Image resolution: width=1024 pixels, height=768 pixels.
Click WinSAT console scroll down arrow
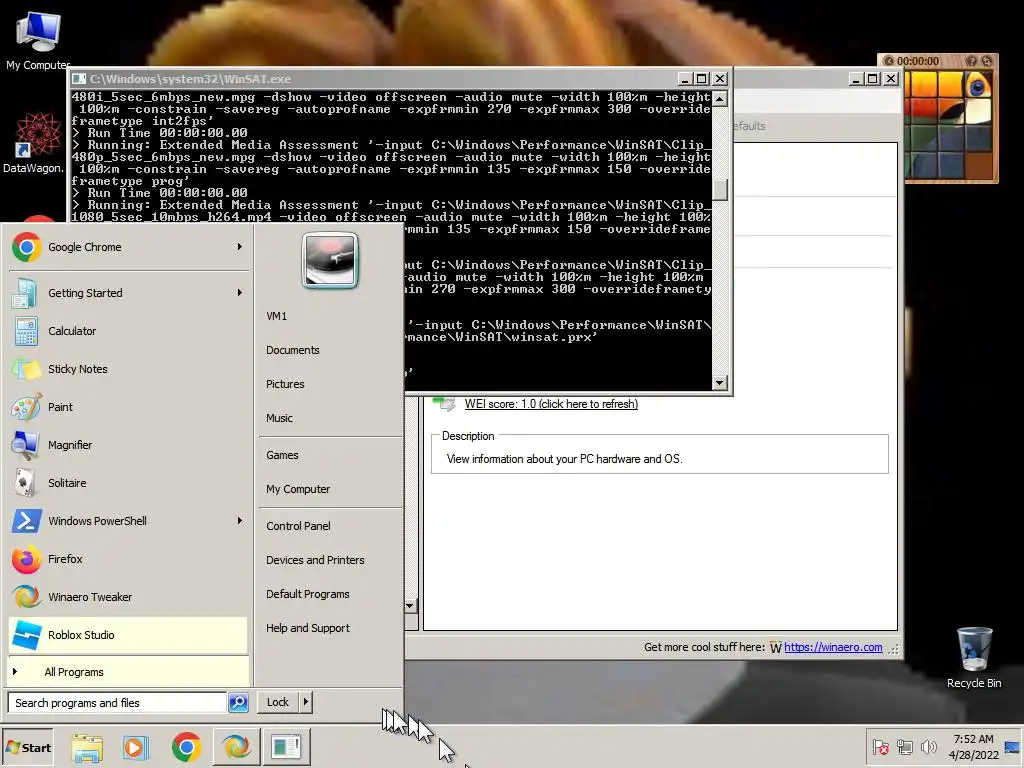720,383
